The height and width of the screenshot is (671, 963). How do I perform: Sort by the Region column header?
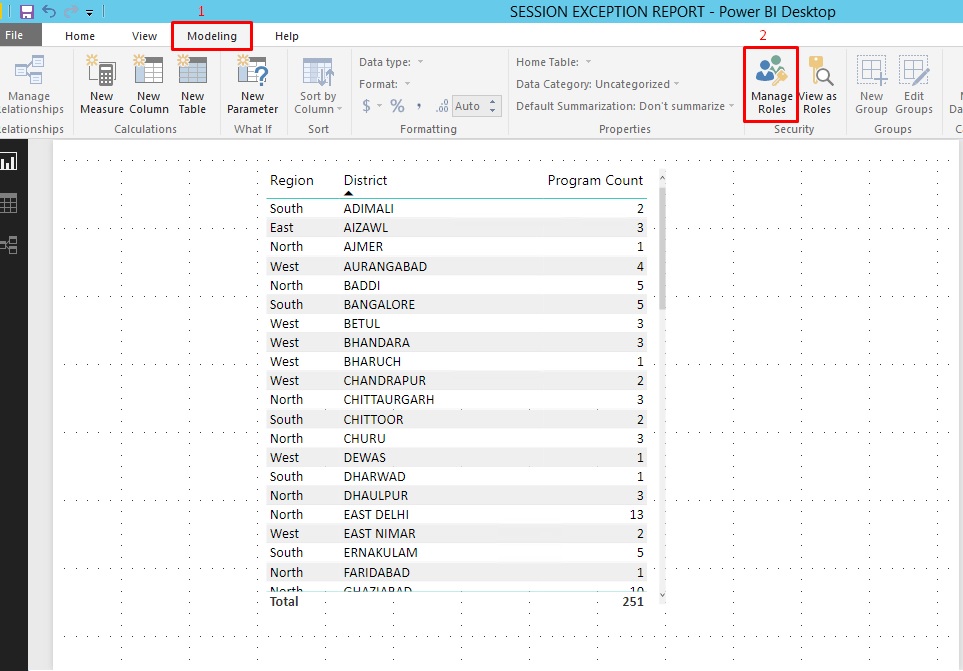coord(292,180)
